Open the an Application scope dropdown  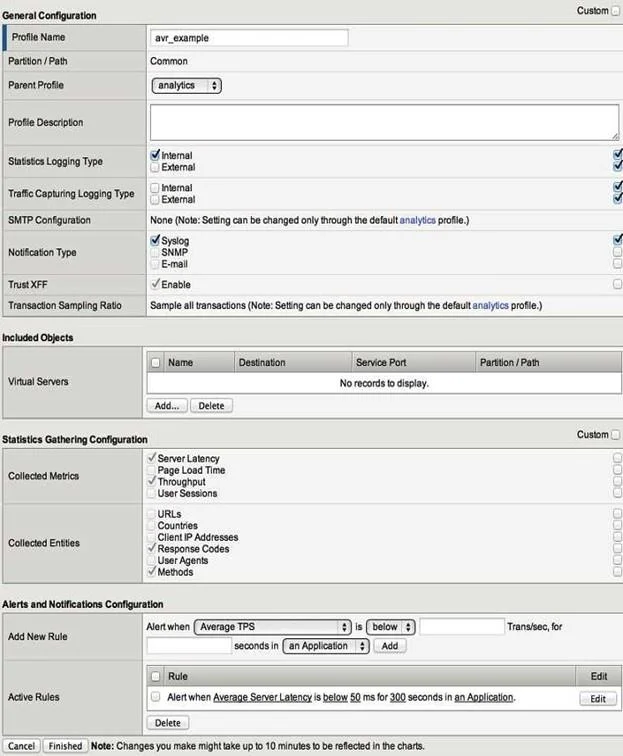click(326, 646)
